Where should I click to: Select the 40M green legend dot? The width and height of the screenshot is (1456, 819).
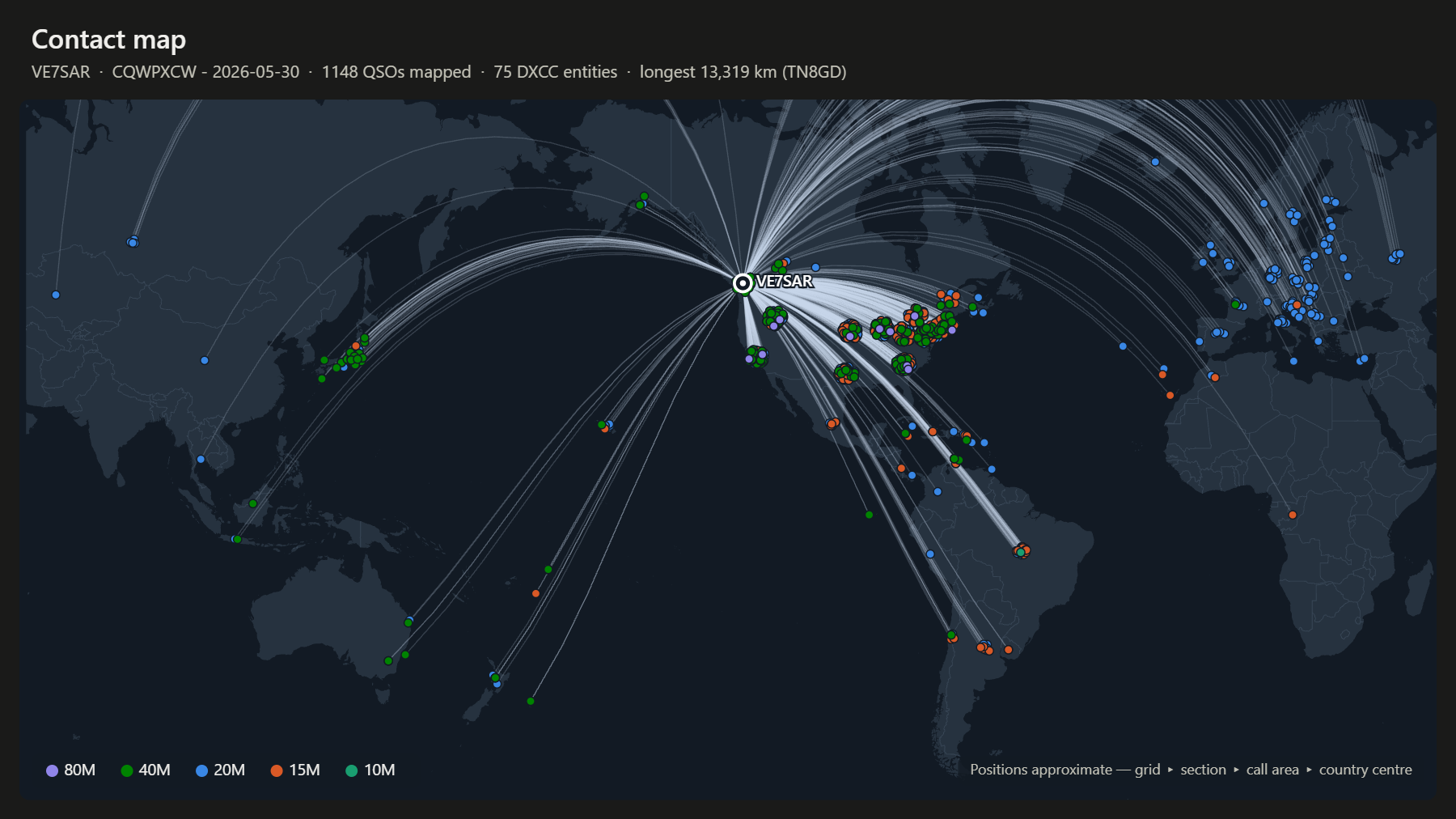click(x=126, y=770)
